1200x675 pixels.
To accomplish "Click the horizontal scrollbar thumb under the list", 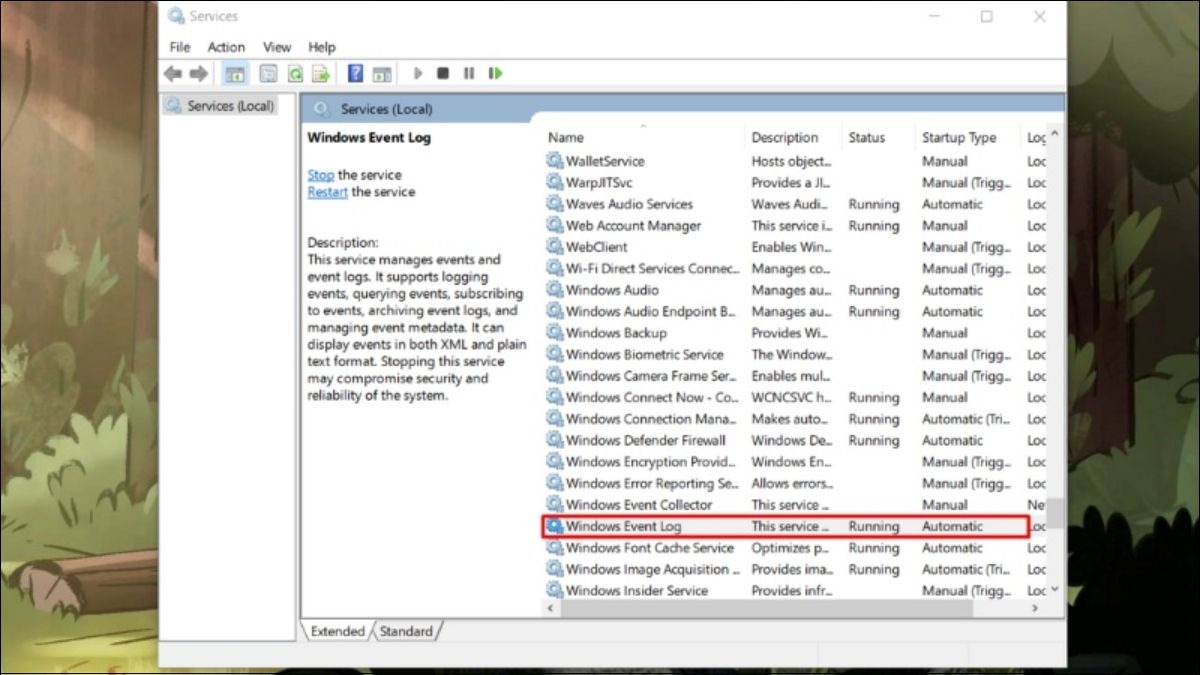I will point(767,607).
